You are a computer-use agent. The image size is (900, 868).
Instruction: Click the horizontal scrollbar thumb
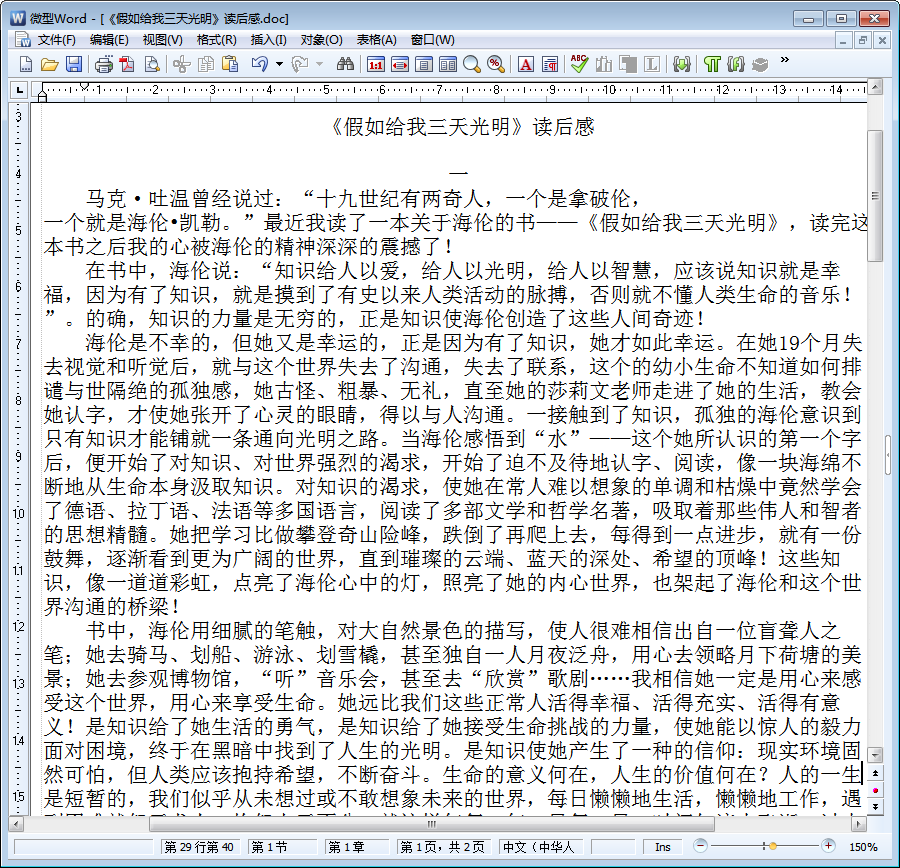[x=432, y=824]
